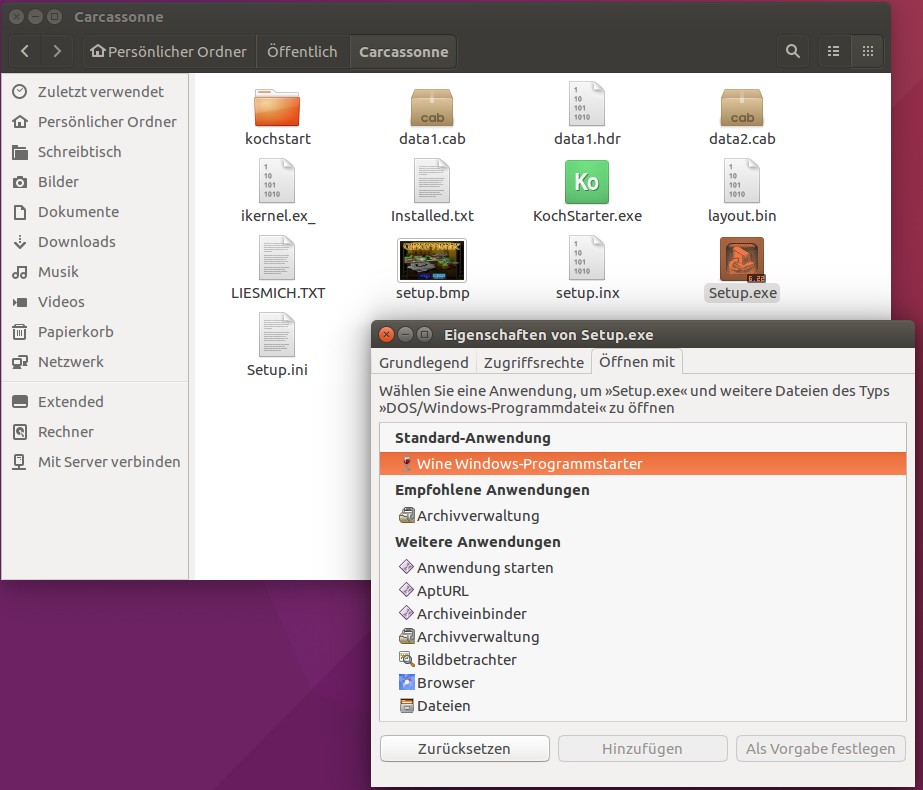Select the kochstart folder icon

(277, 107)
